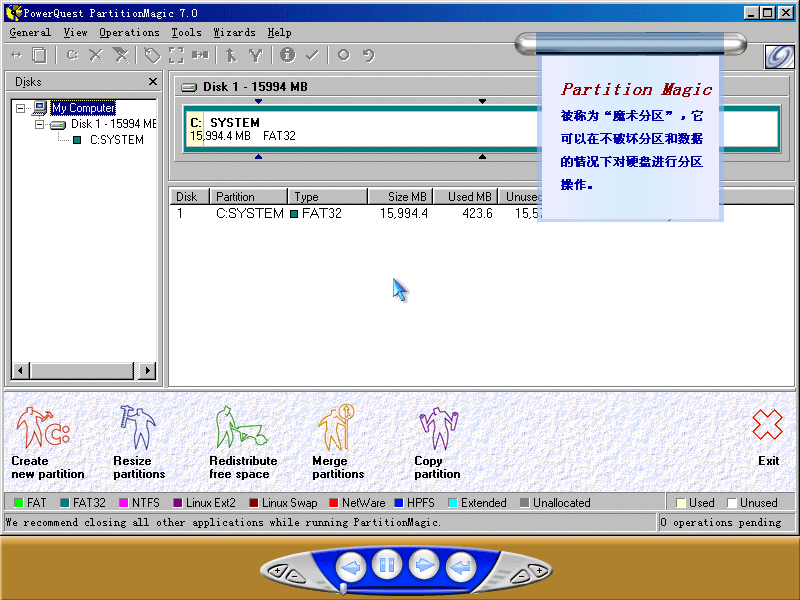The width and height of the screenshot is (800, 600).
Task: Click the Disks panel right scroll arrow
Action: tap(147, 370)
